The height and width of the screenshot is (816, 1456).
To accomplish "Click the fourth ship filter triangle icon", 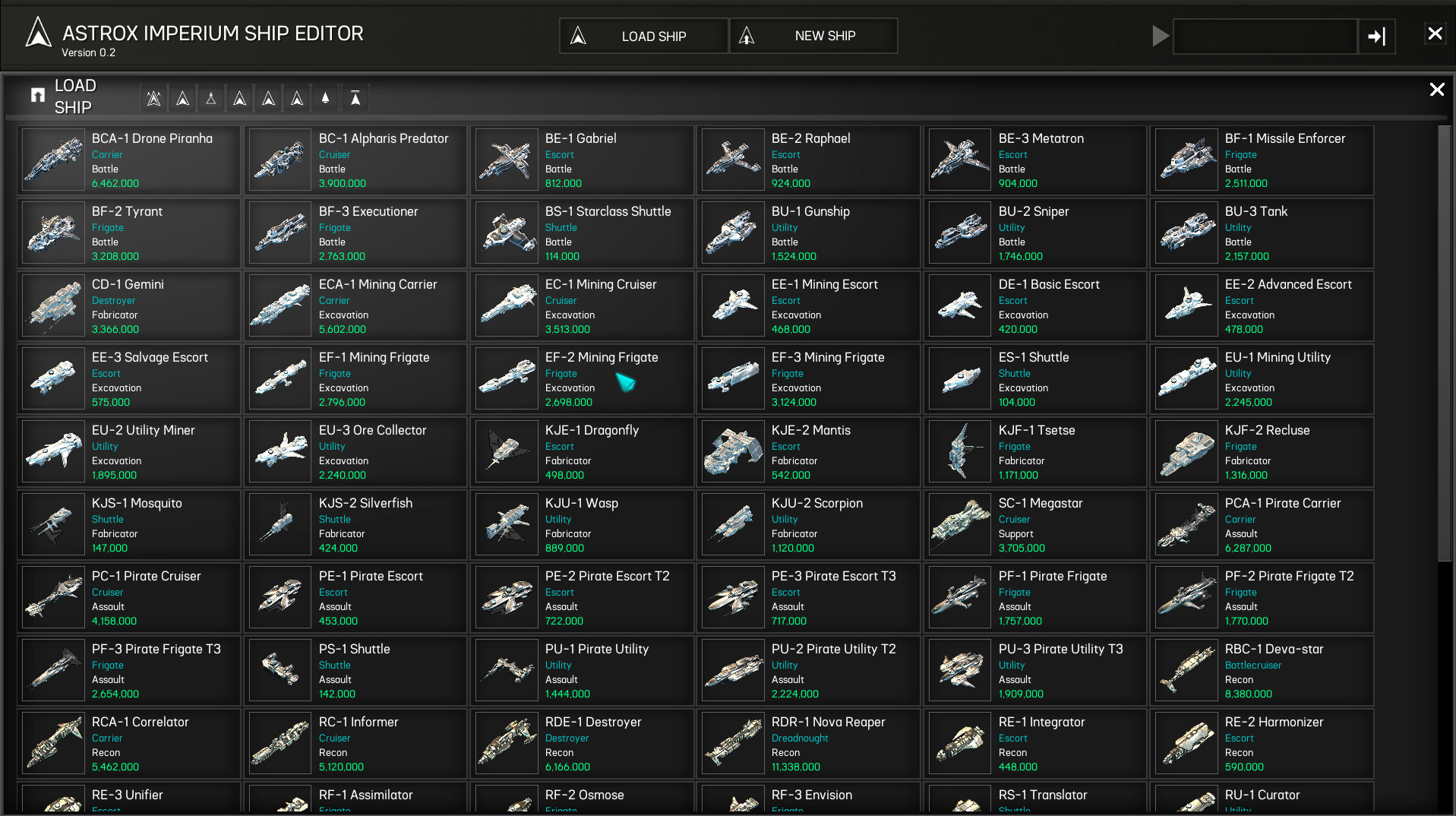I will point(239,97).
